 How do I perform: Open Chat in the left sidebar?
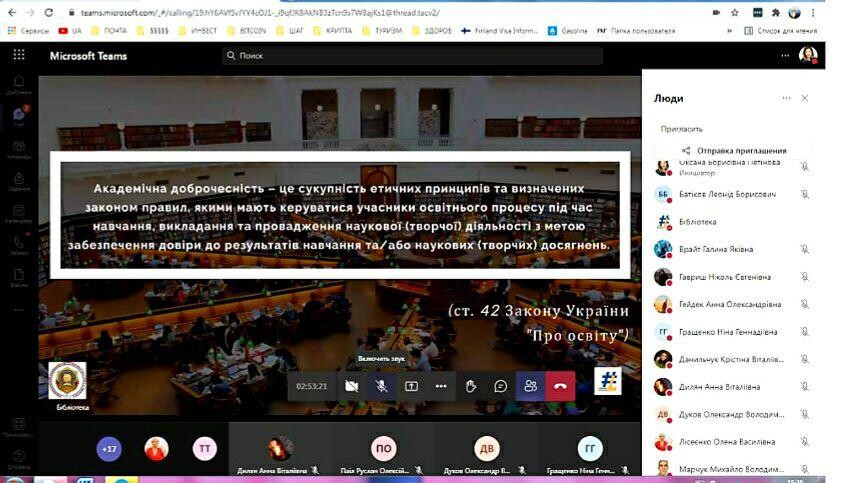[x=19, y=116]
